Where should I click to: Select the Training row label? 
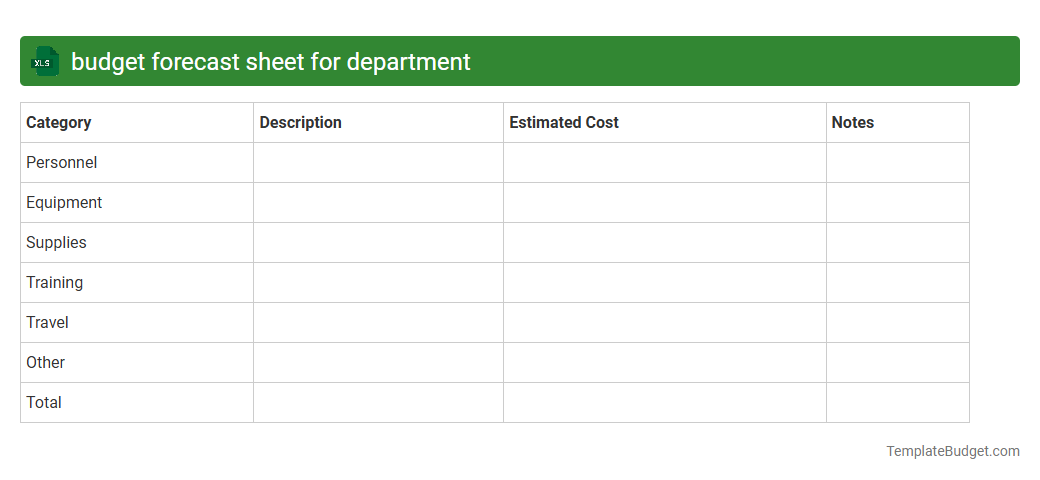(x=54, y=282)
